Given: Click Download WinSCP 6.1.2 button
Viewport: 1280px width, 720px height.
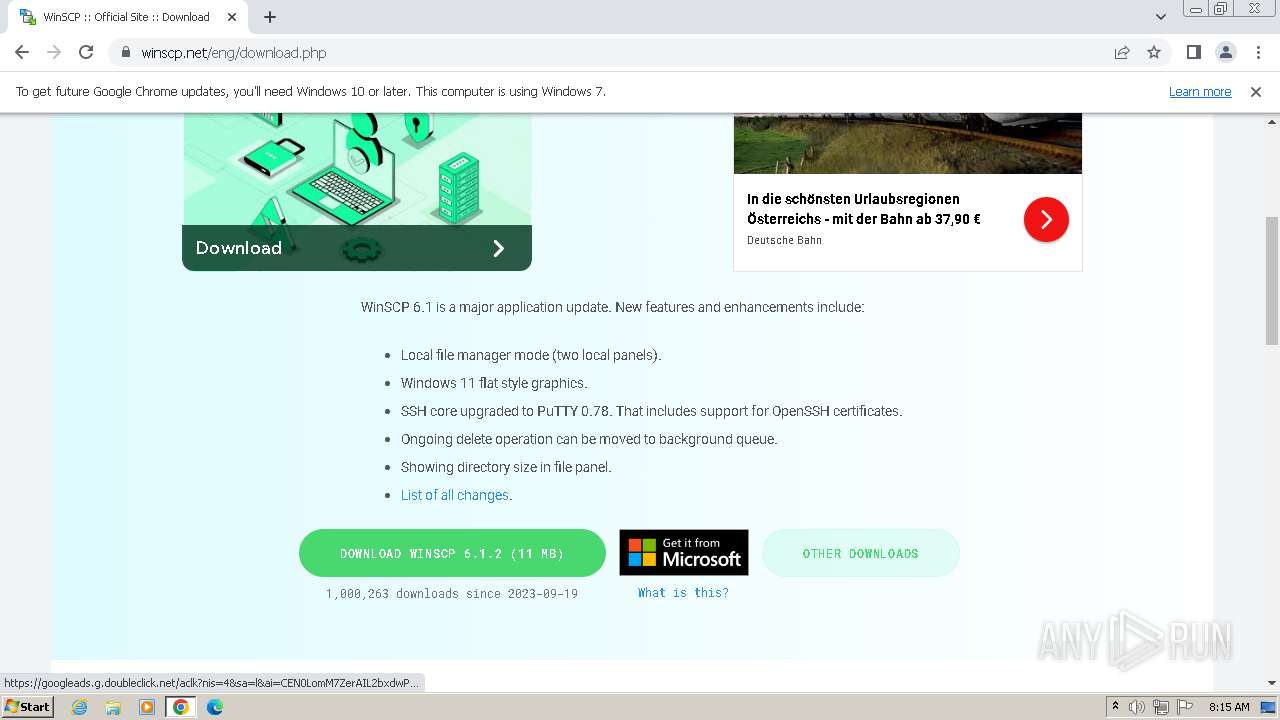Looking at the screenshot, I should pyautogui.click(x=452, y=553).
